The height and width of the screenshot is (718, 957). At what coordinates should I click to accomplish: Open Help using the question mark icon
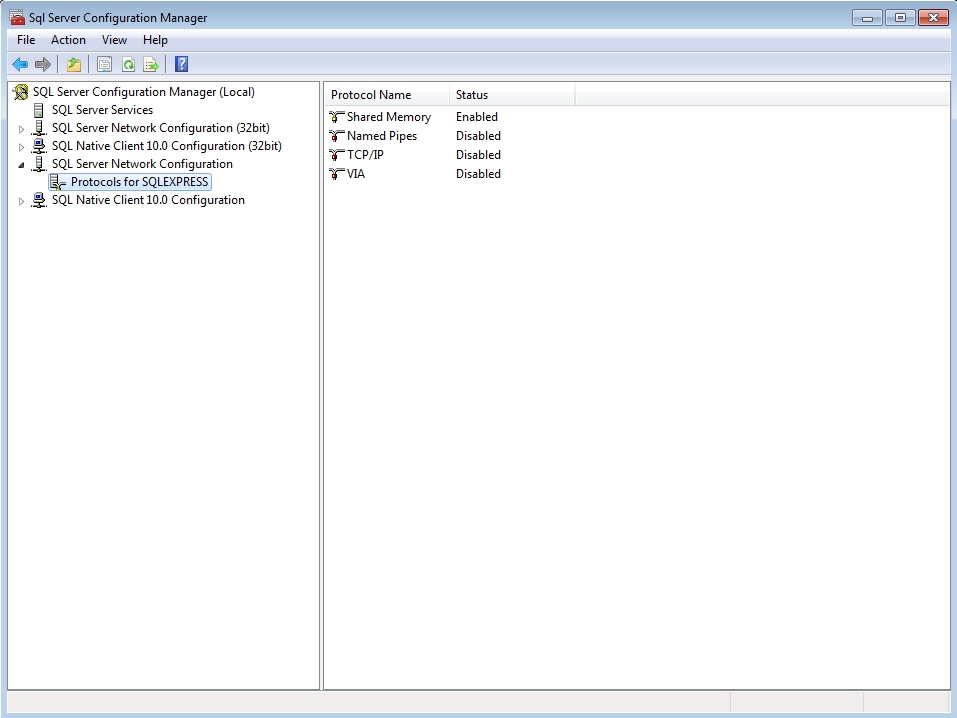point(181,65)
